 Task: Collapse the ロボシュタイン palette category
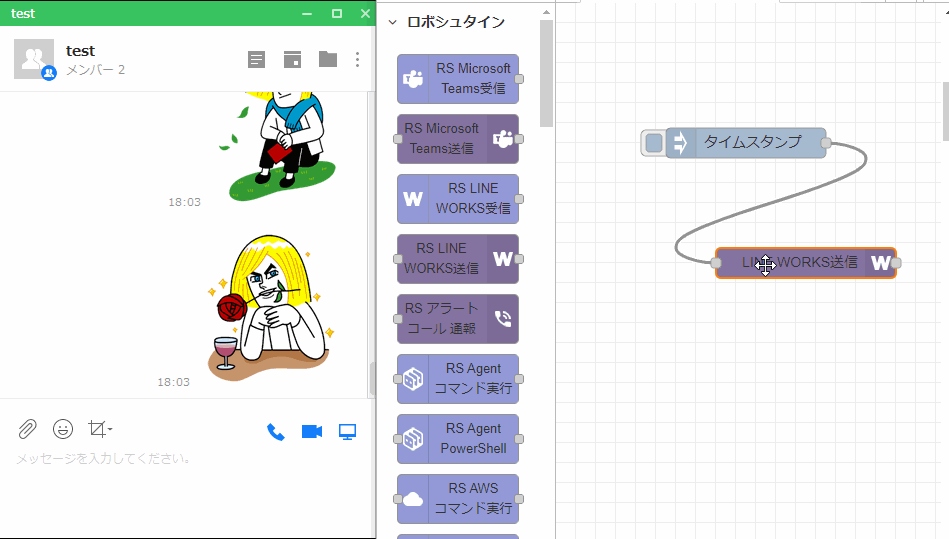click(x=393, y=22)
